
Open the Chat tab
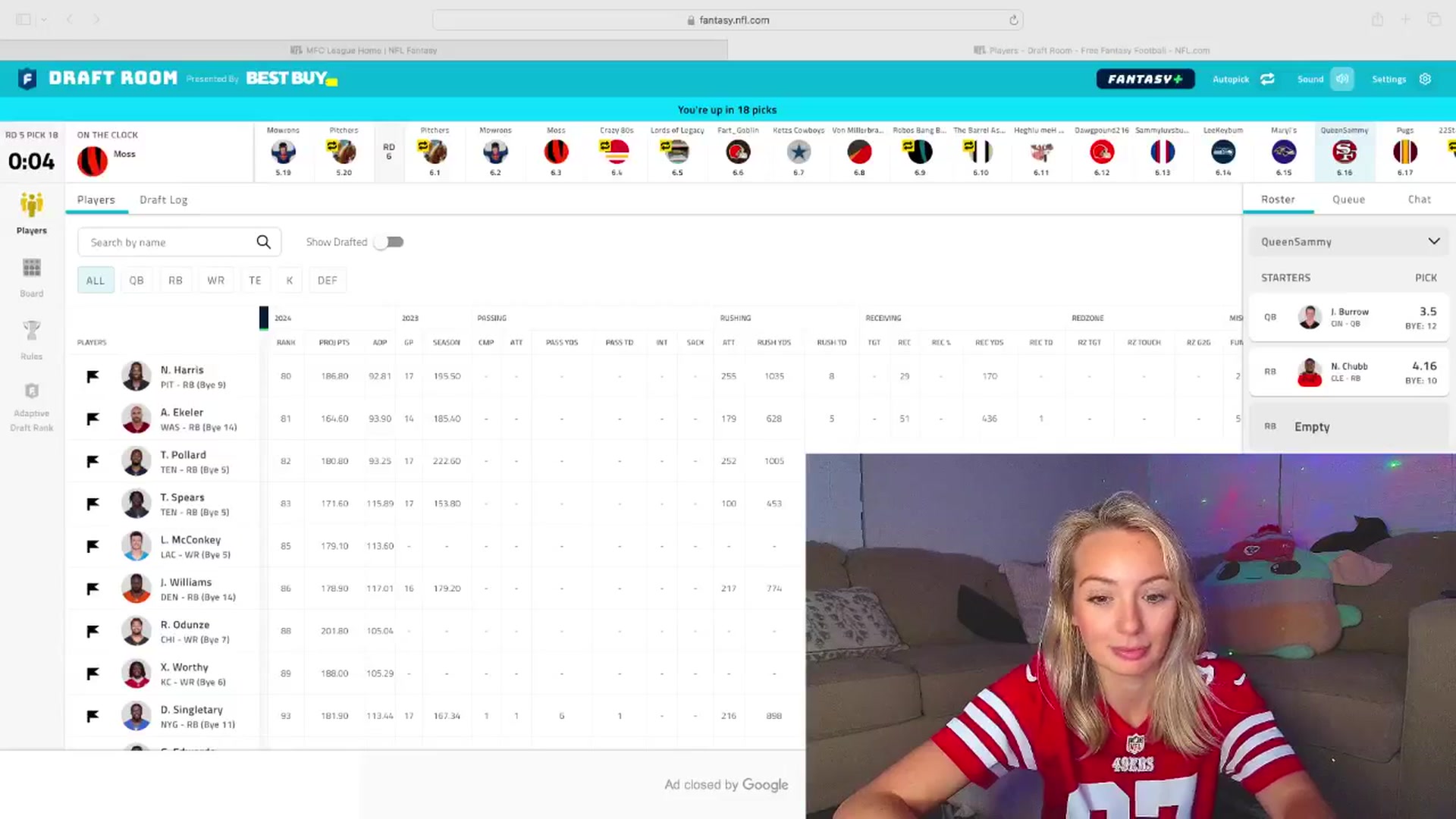click(x=1420, y=199)
